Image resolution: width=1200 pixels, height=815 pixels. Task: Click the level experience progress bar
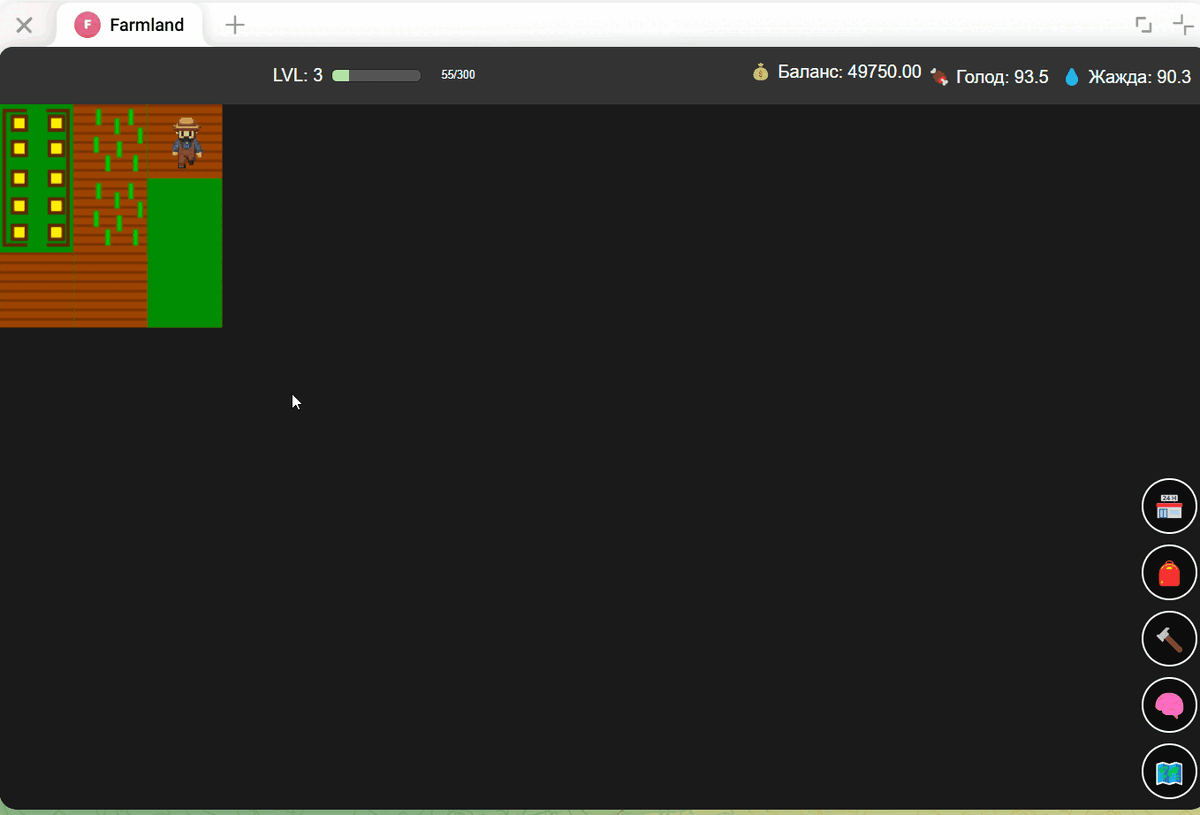pyautogui.click(x=376, y=75)
